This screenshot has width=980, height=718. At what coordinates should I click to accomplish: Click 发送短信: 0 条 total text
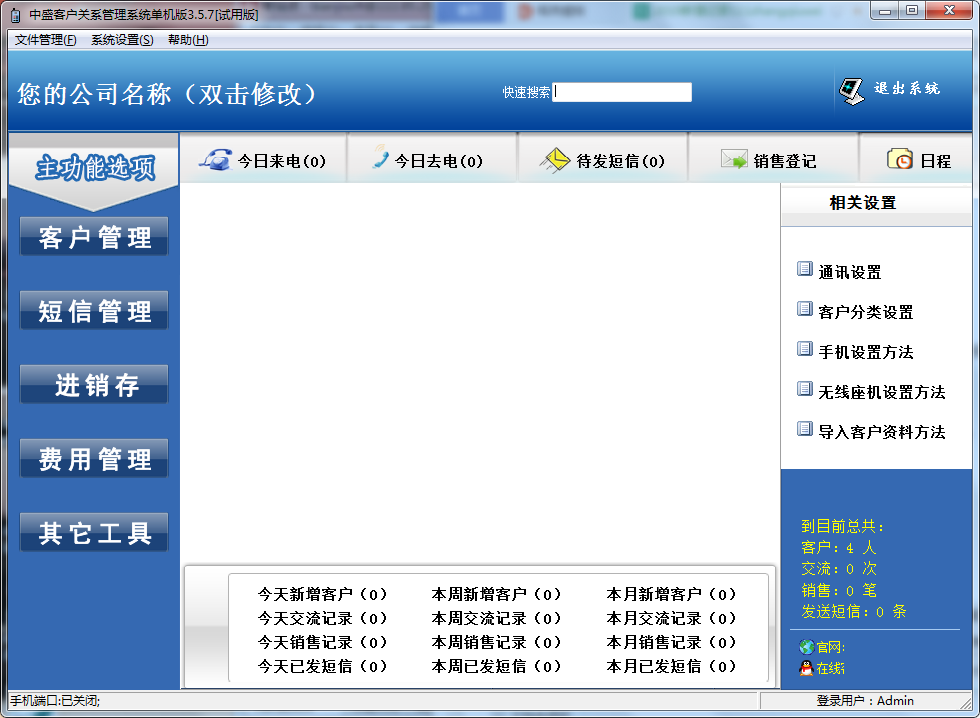click(854, 611)
